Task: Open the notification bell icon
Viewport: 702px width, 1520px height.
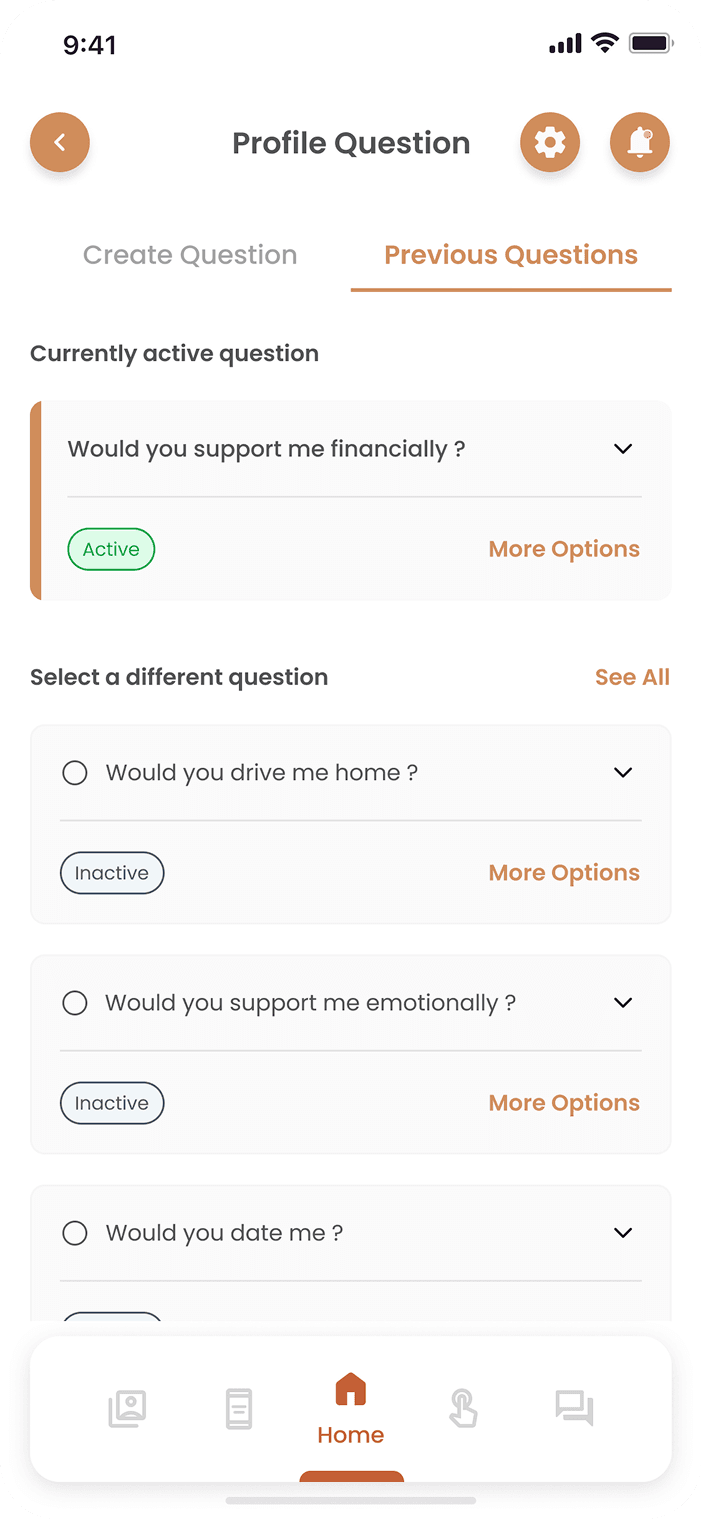Action: tap(640, 142)
